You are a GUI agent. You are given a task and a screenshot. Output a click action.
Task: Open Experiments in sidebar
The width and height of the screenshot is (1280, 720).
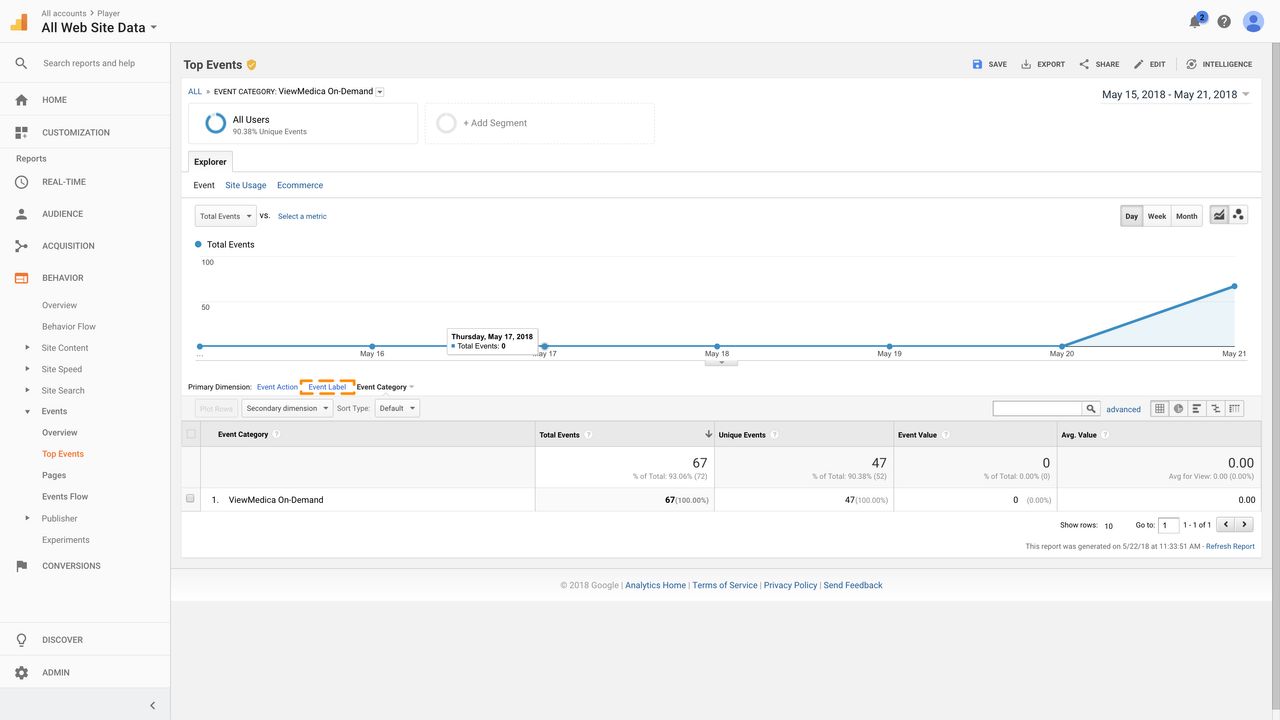(x=66, y=540)
